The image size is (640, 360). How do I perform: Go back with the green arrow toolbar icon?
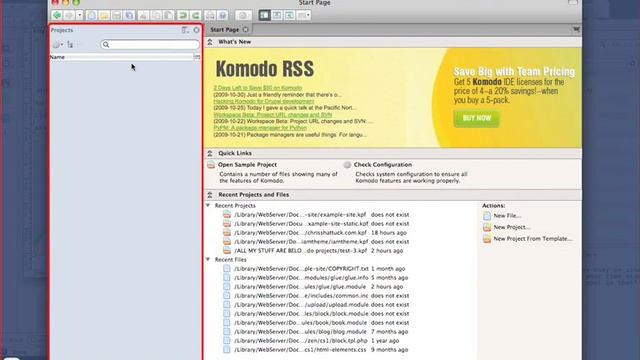pos(57,16)
